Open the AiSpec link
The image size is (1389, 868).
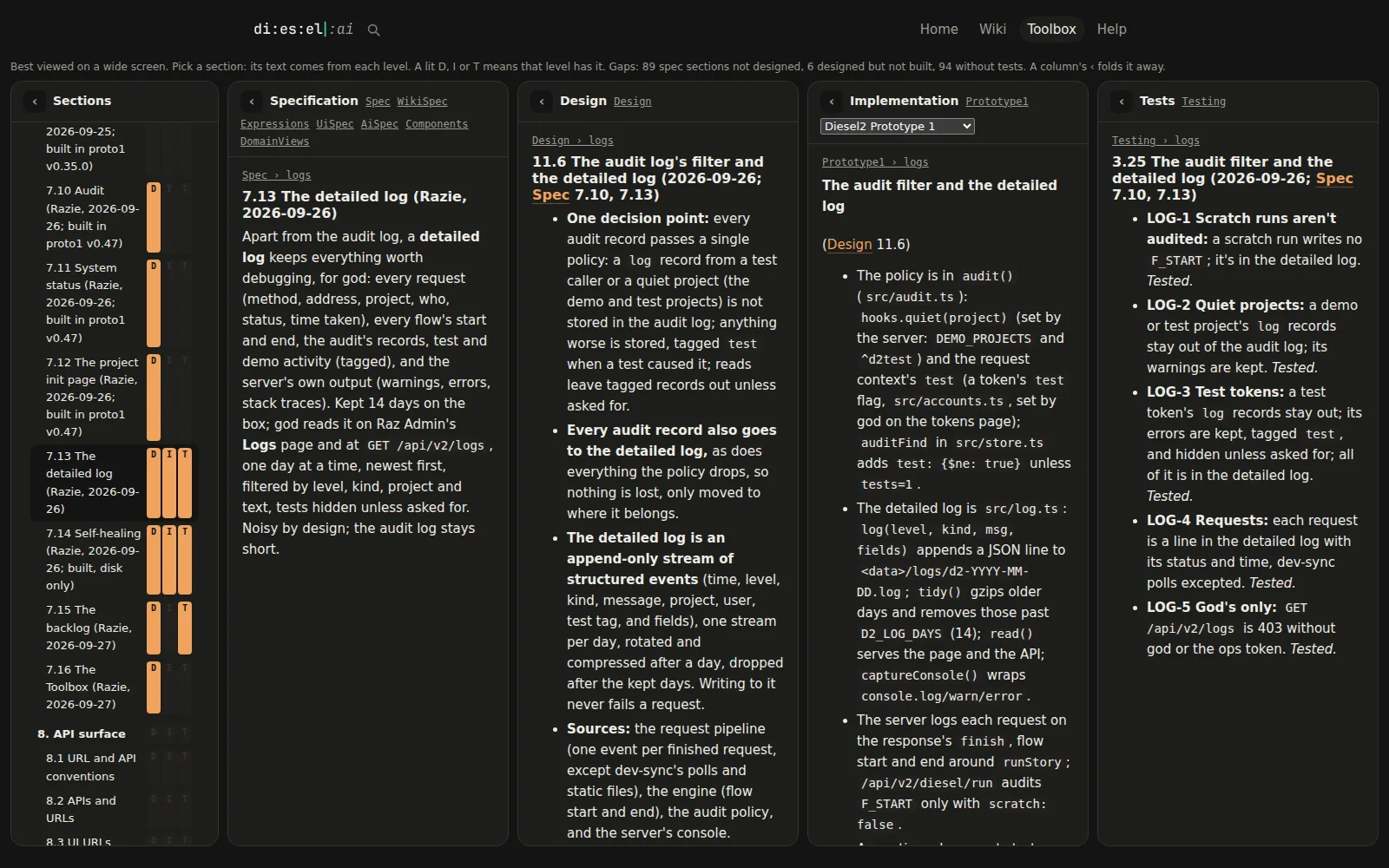coord(379,124)
